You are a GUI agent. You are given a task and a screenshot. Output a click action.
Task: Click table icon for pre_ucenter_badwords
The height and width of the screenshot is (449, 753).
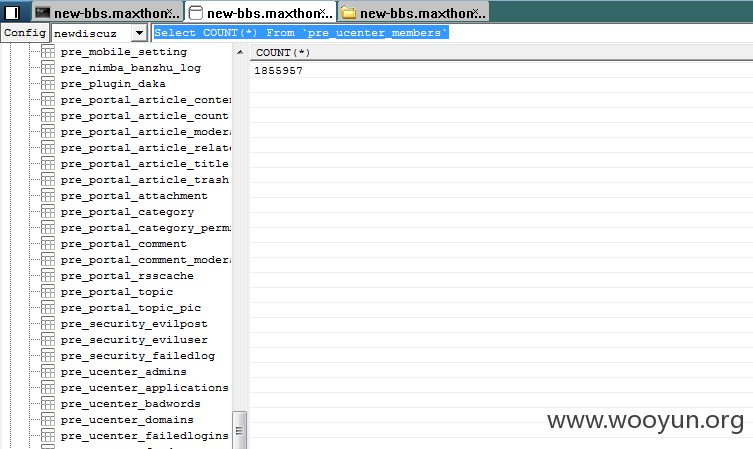(48, 404)
